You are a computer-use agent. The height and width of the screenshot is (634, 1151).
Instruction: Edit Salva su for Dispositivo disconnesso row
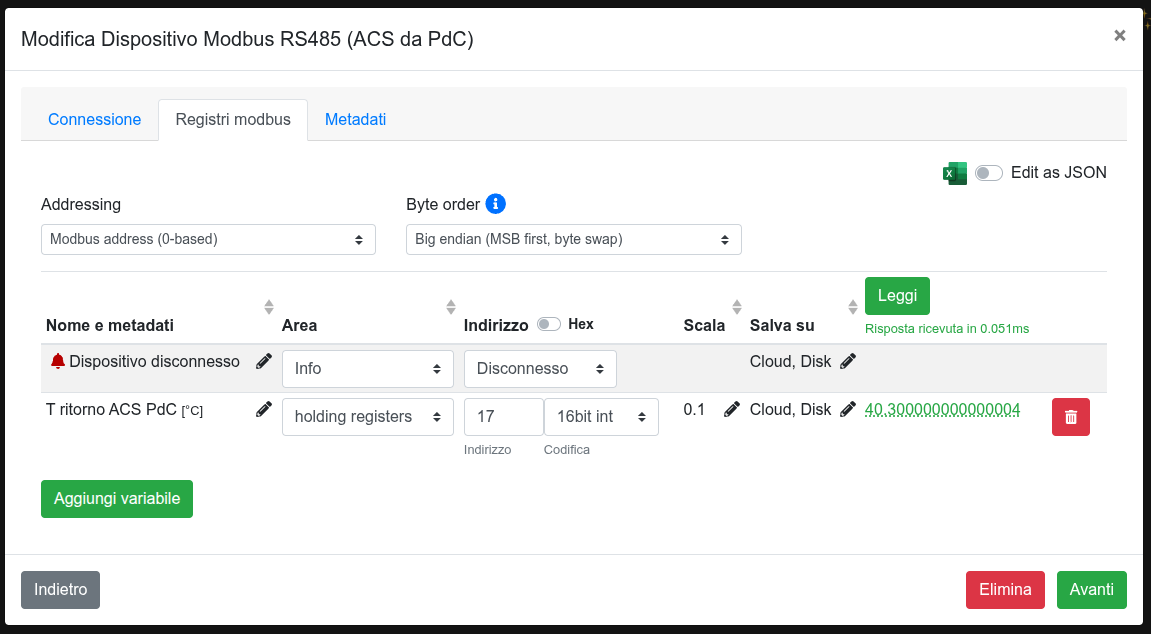coord(848,361)
